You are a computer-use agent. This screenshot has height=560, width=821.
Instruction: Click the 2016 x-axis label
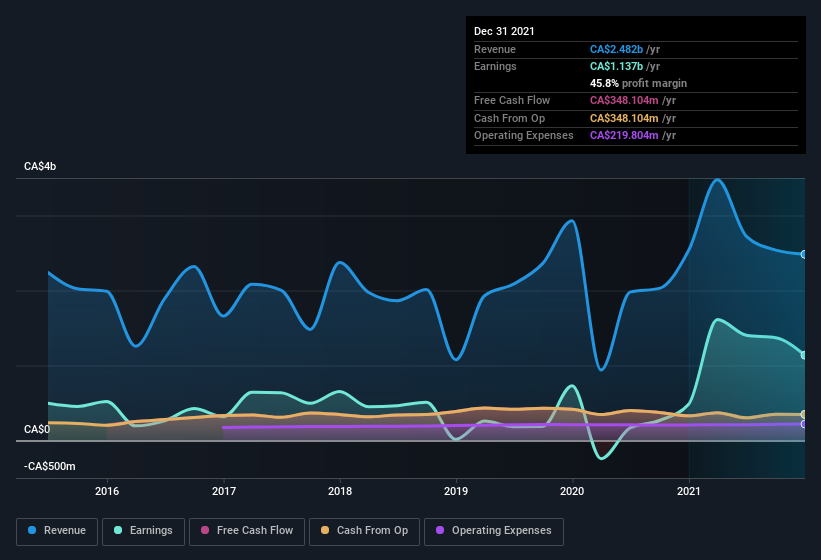click(107, 491)
